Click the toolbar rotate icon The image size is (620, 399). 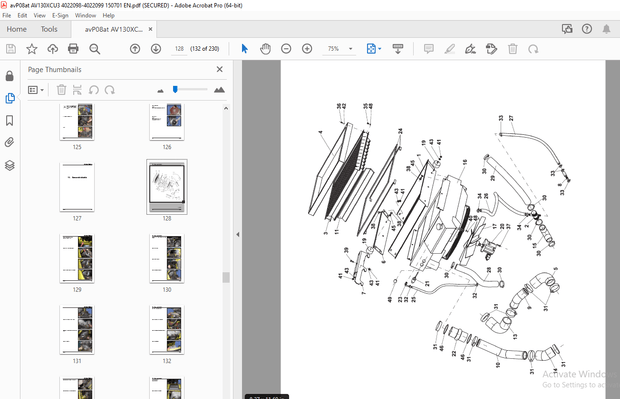click(x=533, y=49)
